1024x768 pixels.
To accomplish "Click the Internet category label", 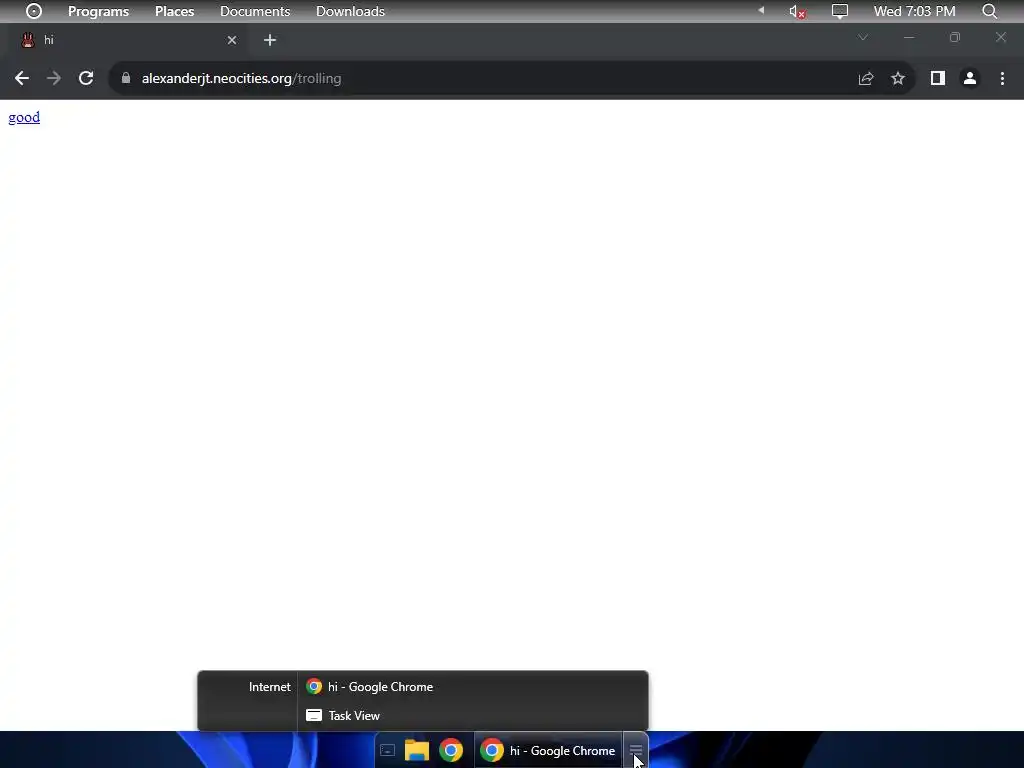I will point(270,687).
